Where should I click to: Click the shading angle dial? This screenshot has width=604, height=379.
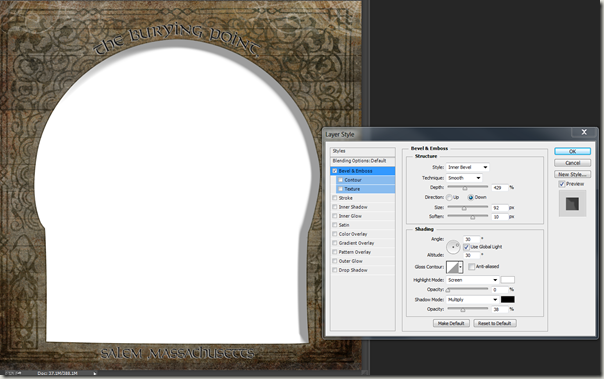pyautogui.click(x=453, y=247)
